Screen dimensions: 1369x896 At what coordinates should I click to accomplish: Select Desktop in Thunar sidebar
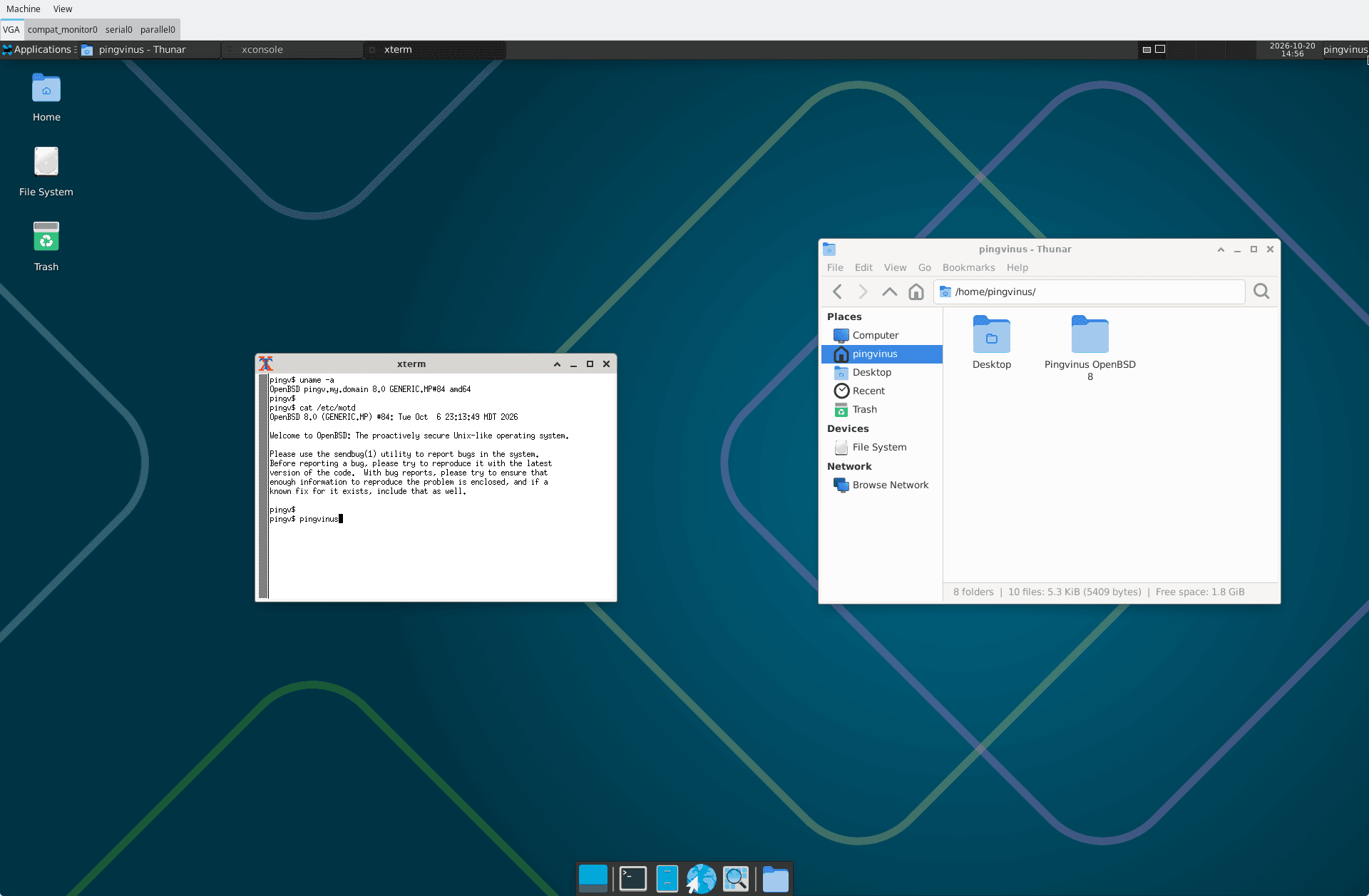click(882, 372)
